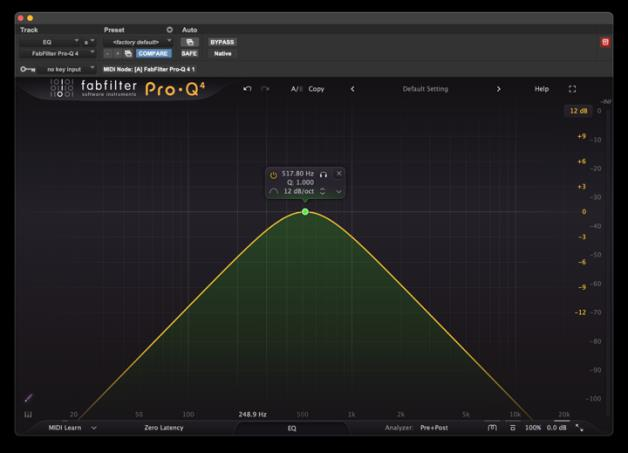Toggle the phase invert icon
The height and width of the screenshot is (453, 628).
point(513,428)
